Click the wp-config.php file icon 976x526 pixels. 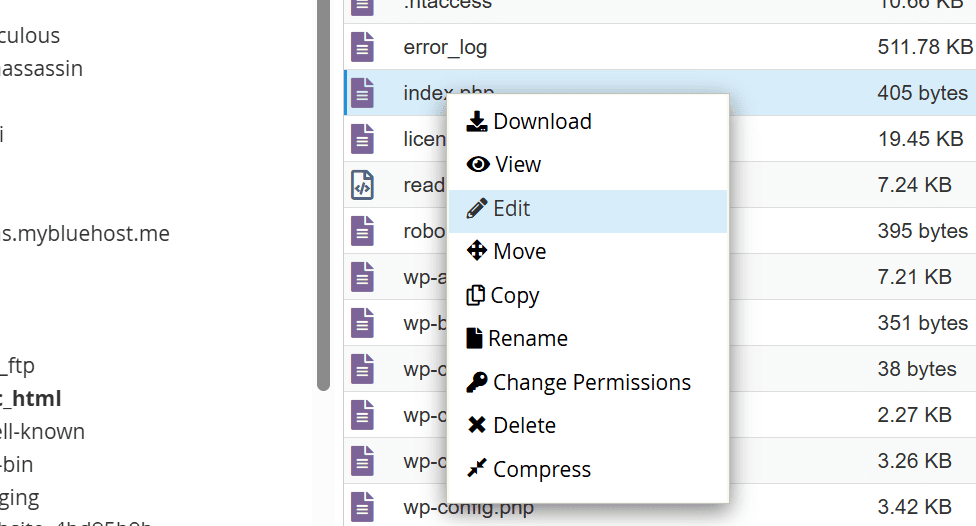[362, 507]
